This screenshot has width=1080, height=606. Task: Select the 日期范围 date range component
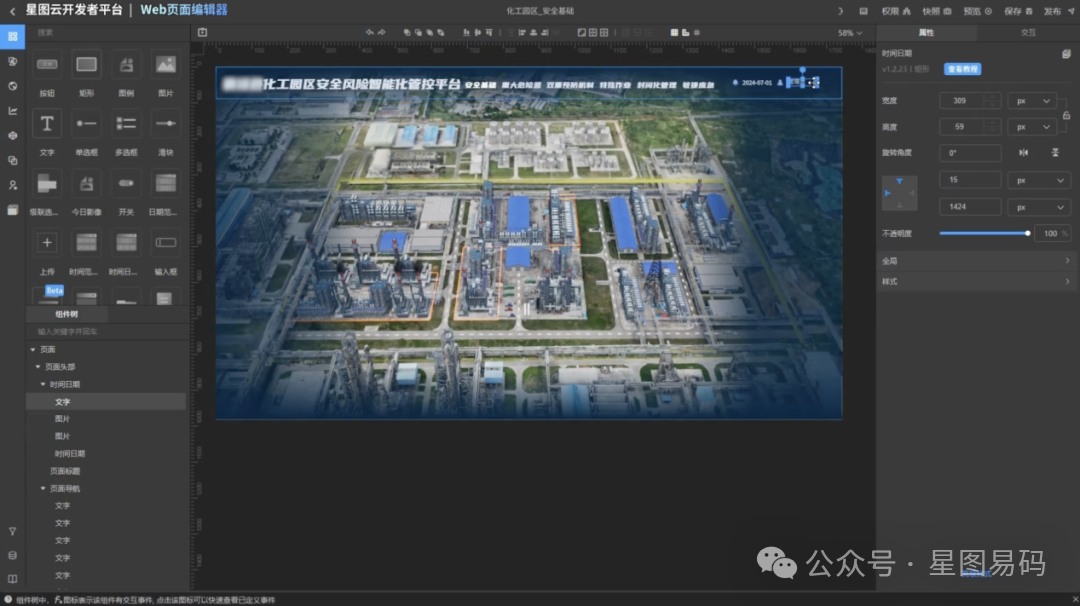pyautogui.click(x=165, y=184)
